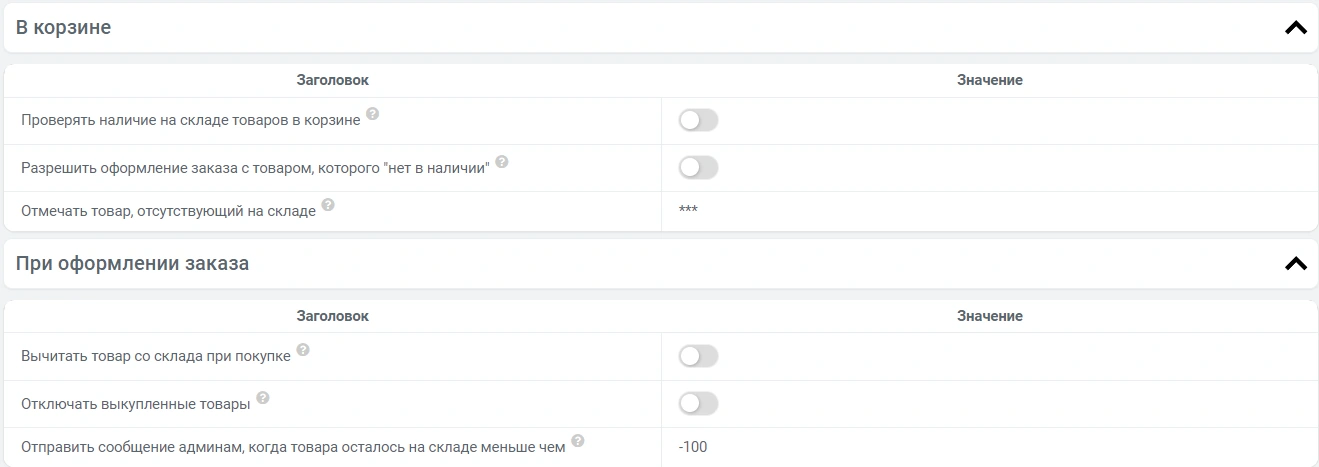The image size is (1319, 467).
Task: Click 'Заголовок' column header in cart table
Action: pyautogui.click(x=332, y=80)
